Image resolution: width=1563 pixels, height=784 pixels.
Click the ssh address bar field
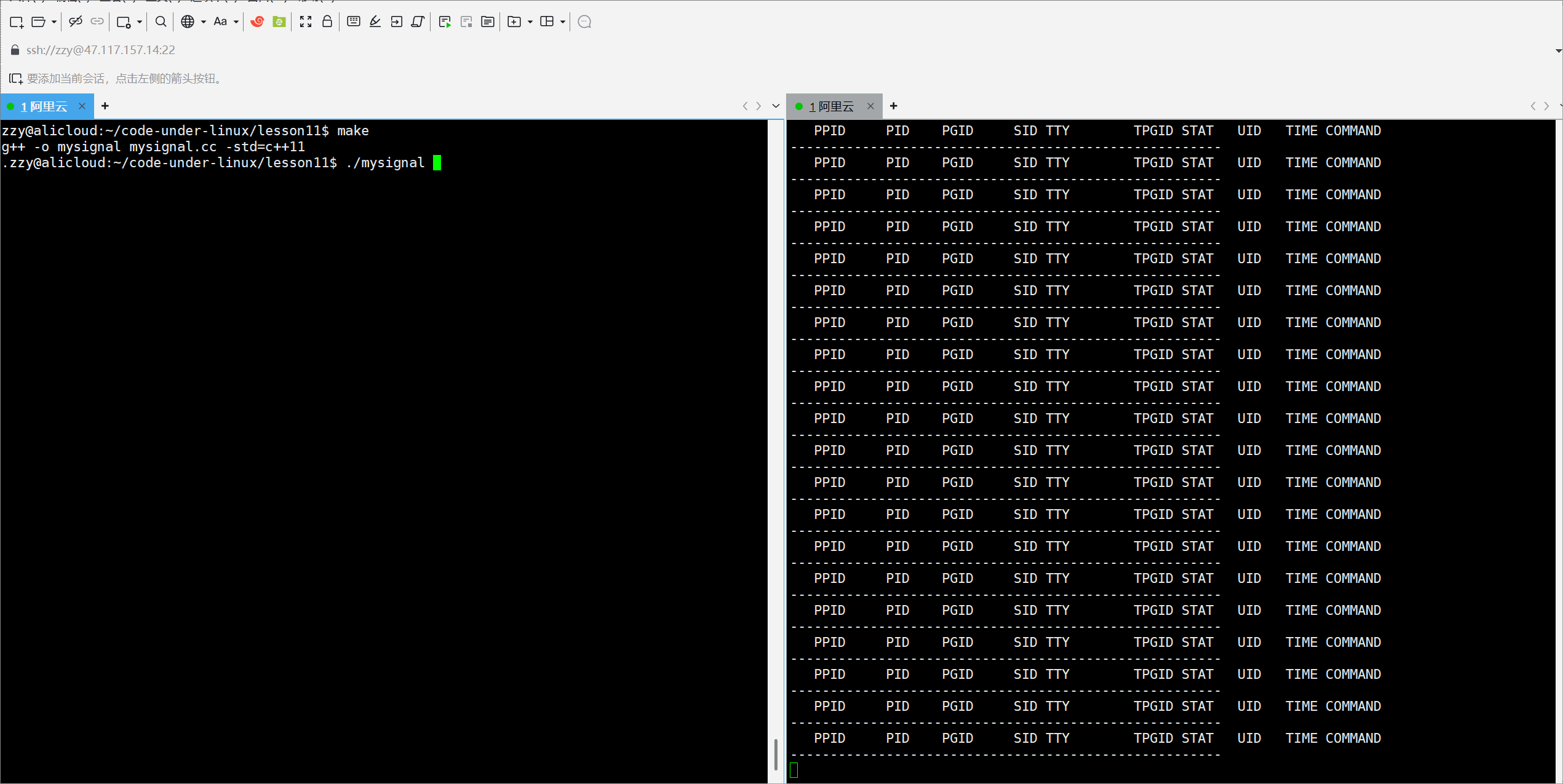tap(101, 50)
